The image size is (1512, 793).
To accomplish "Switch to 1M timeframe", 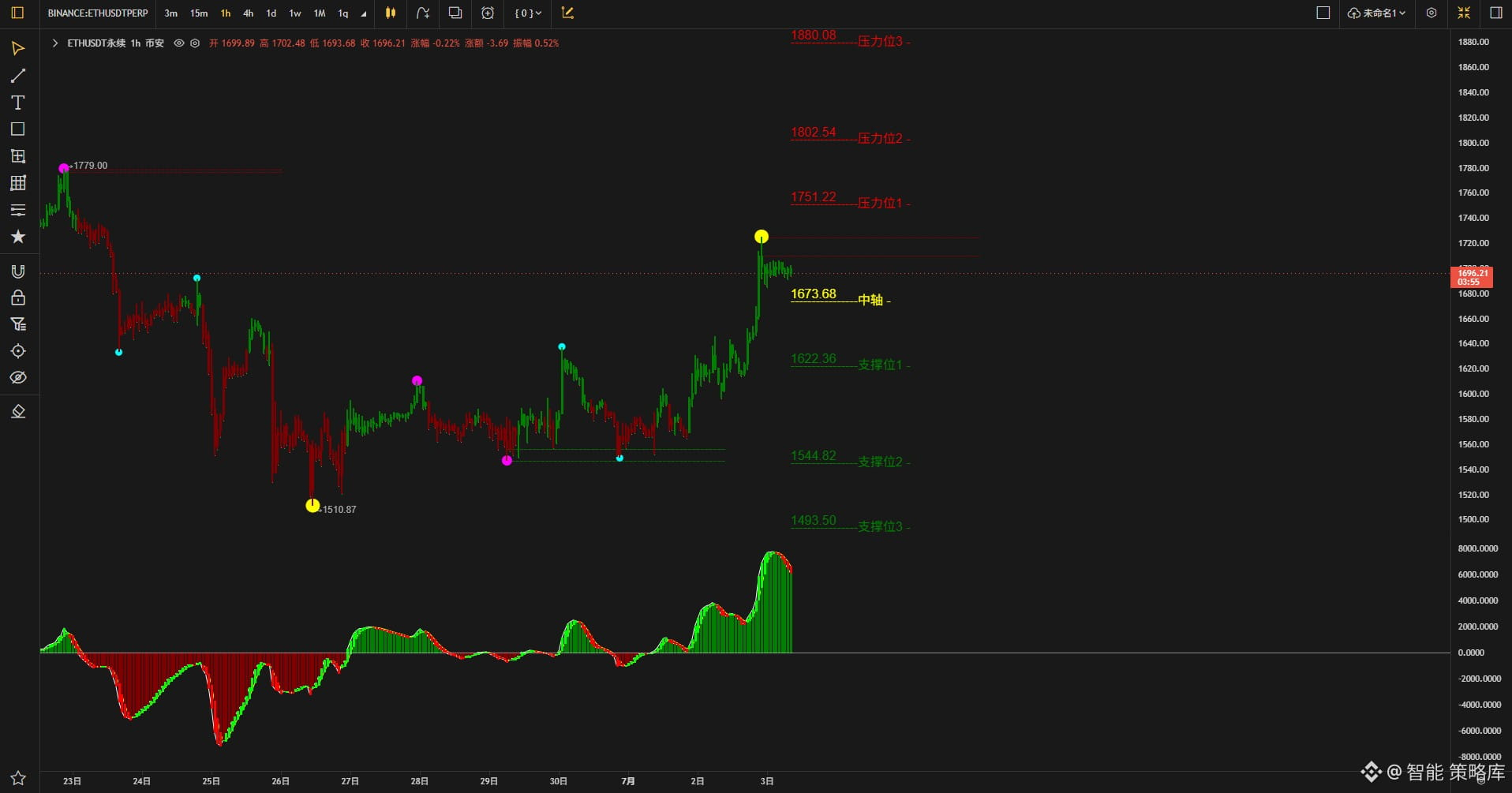I will 320,13.
